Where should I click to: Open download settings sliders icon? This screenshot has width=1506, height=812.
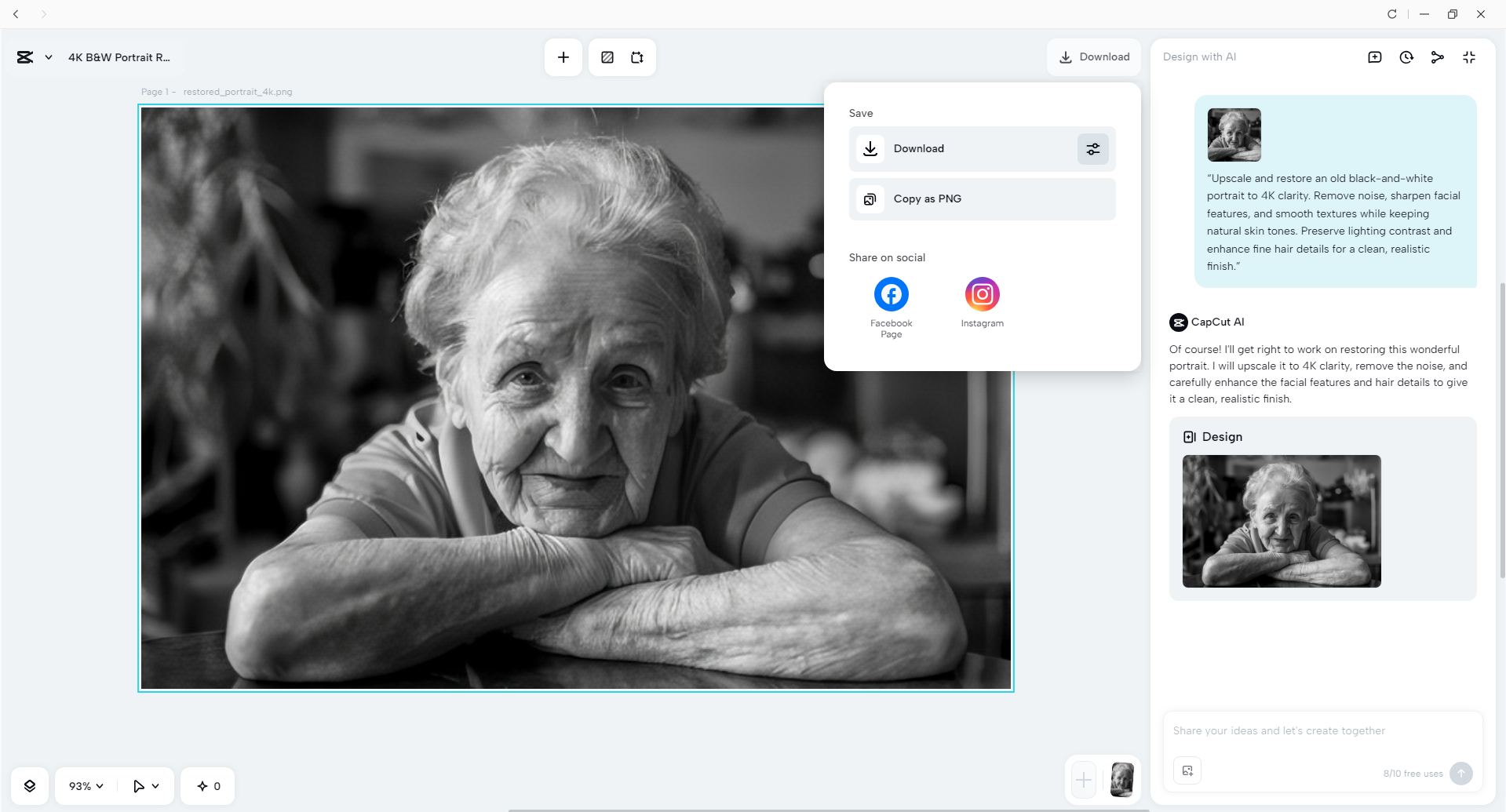(x=1093, y=149)
